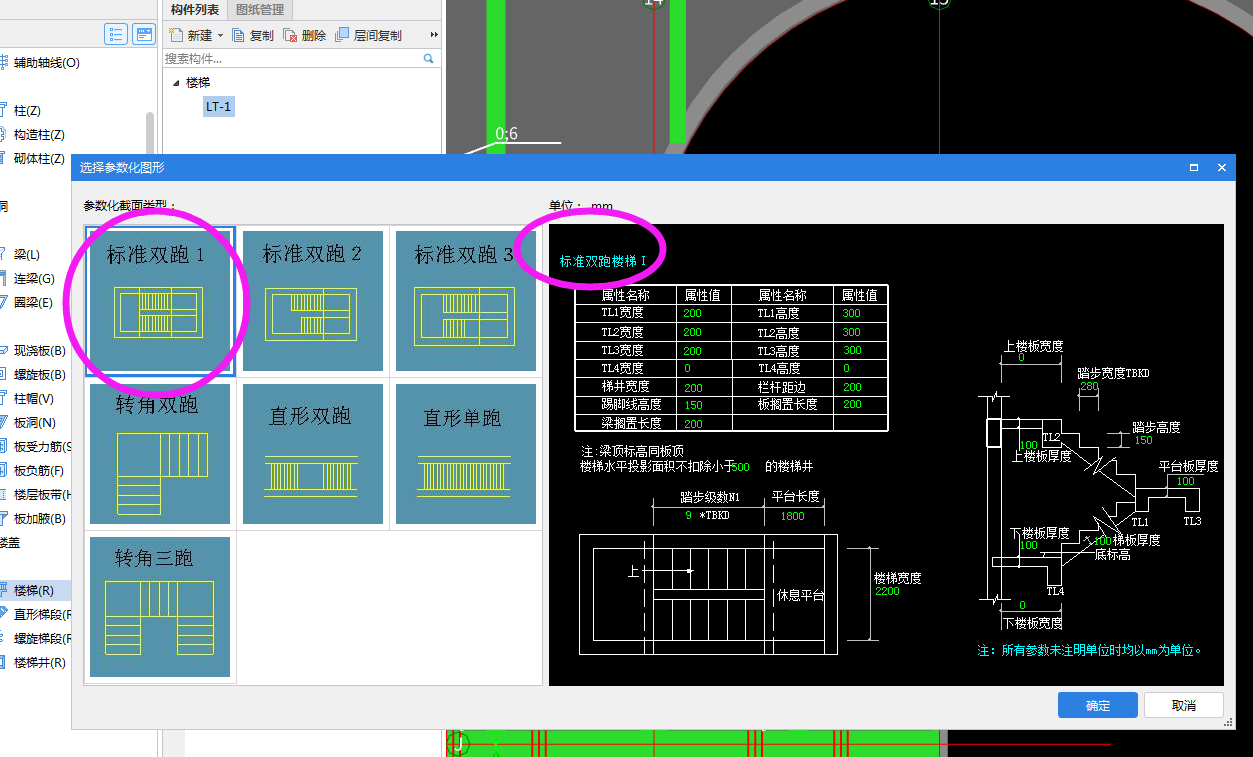1253x757 pixels.
Task: Select the LT-1 component in the tree
Action: [x=219, y=106]
